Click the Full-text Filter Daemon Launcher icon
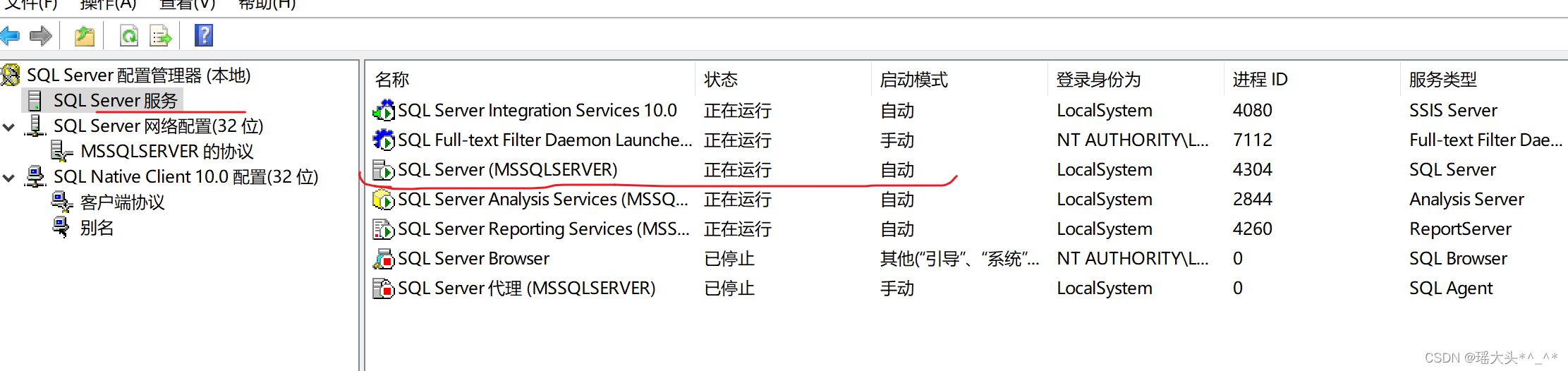The width and height of the screenshot is (1568, 371). [384, 140]
